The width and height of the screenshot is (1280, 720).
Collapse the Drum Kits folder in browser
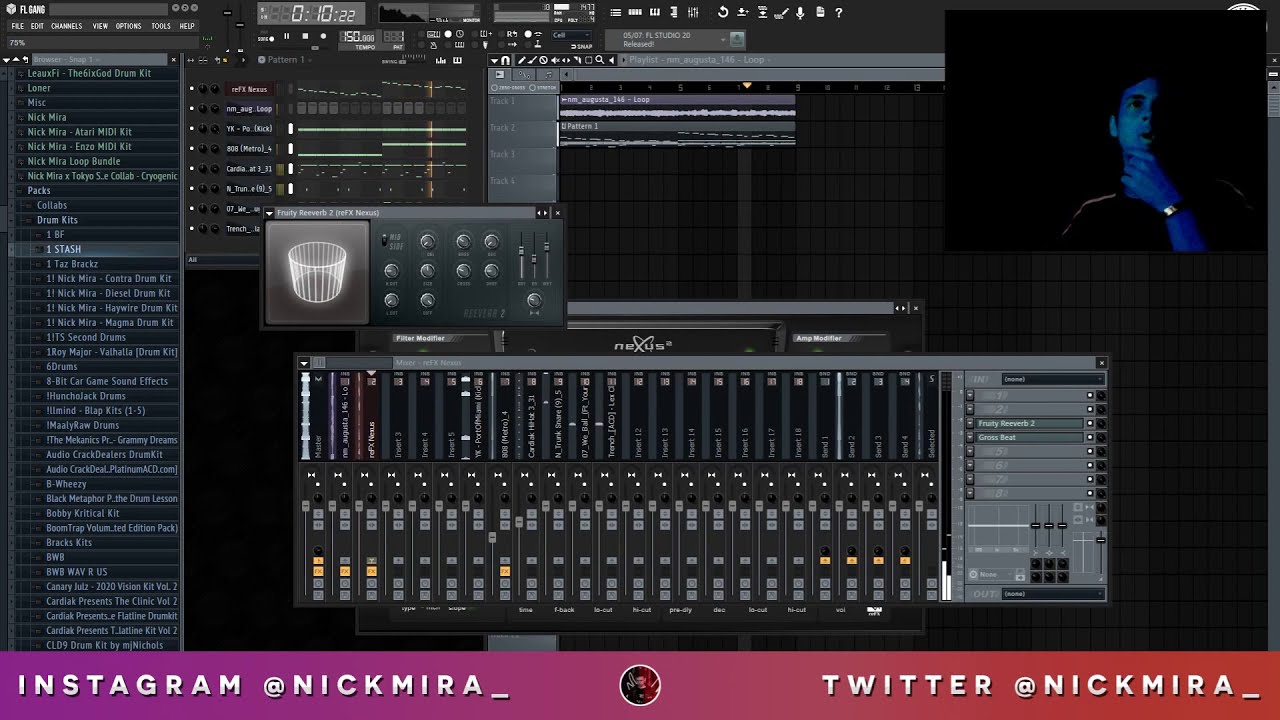[x=57, y=220]
